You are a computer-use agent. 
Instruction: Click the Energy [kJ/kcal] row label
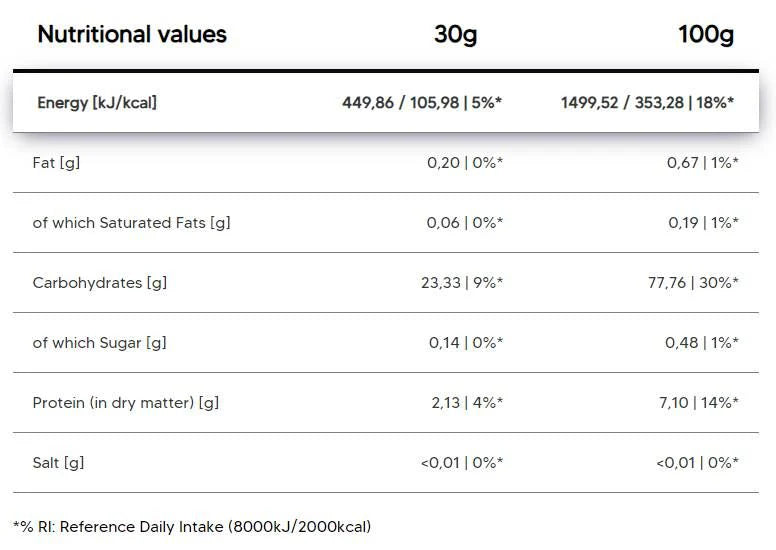97,102
